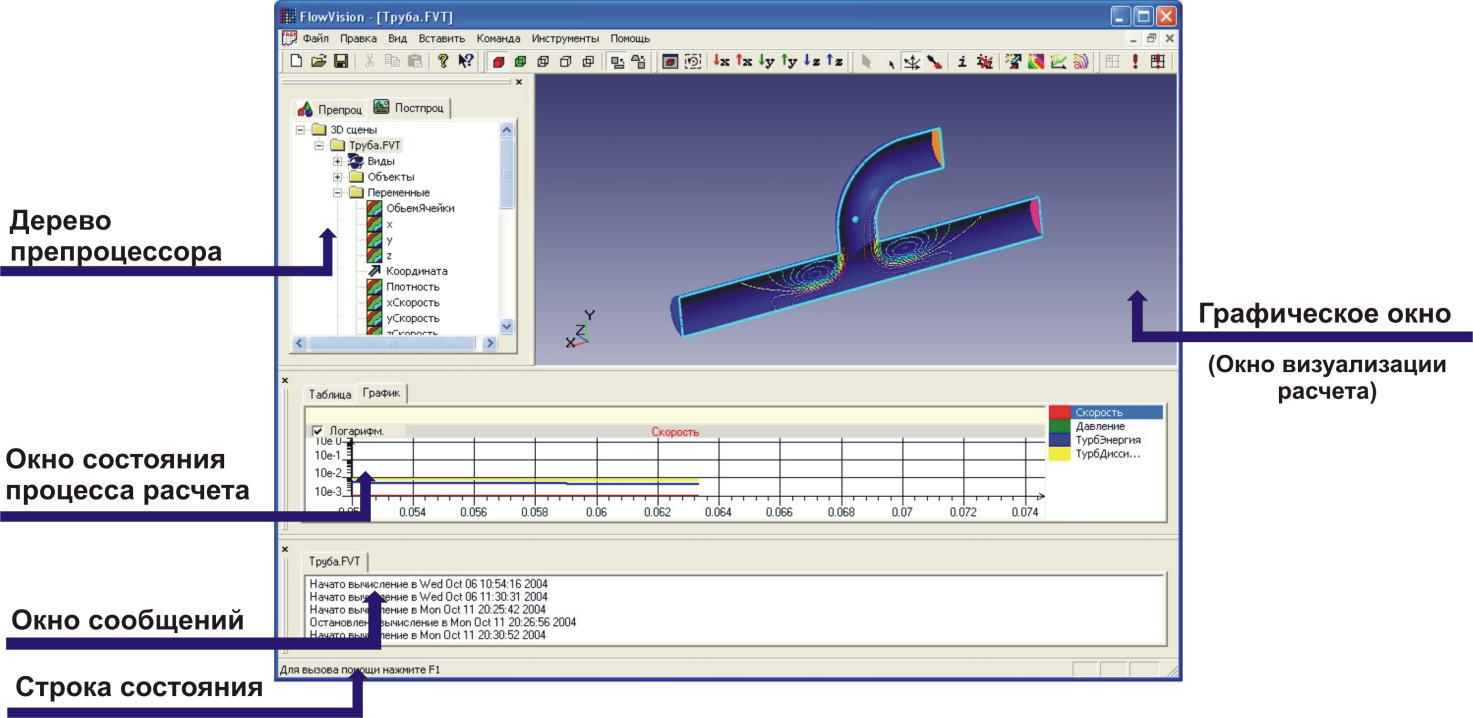
Task: Select the Труба.FVT messages tab
Action: [337, 561]
